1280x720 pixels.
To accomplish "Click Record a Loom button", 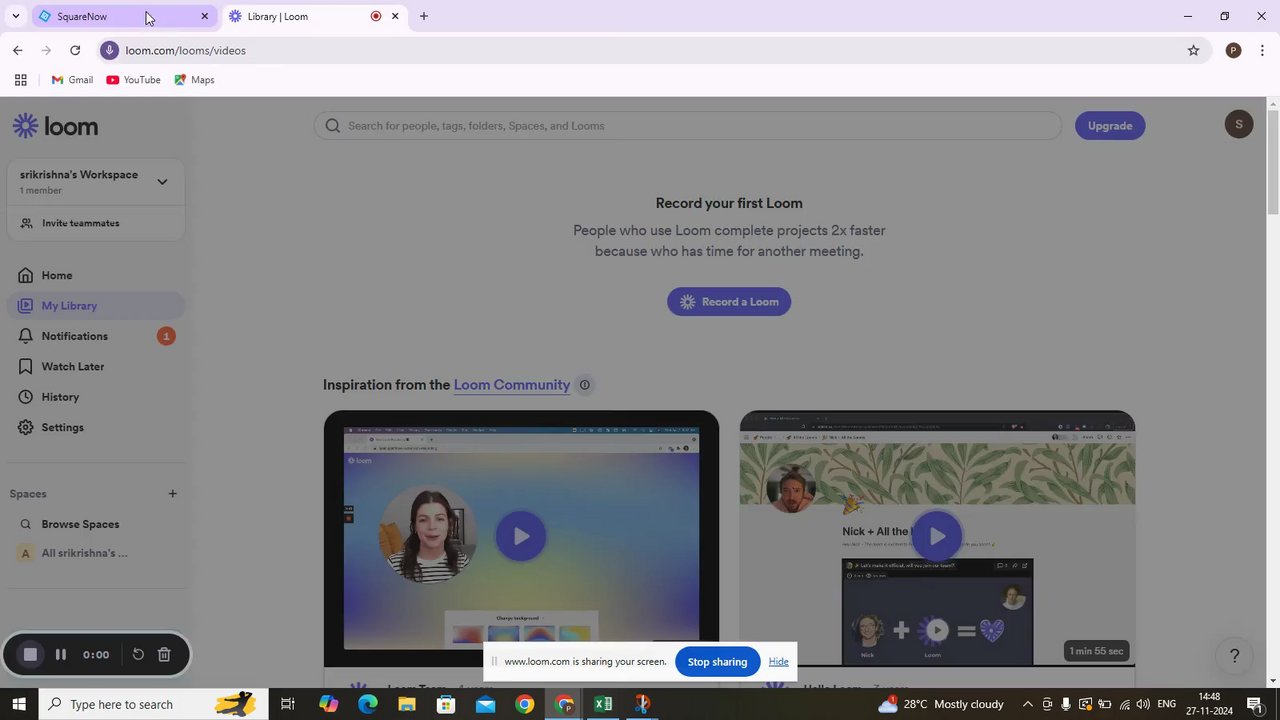I will coord(729,302).
